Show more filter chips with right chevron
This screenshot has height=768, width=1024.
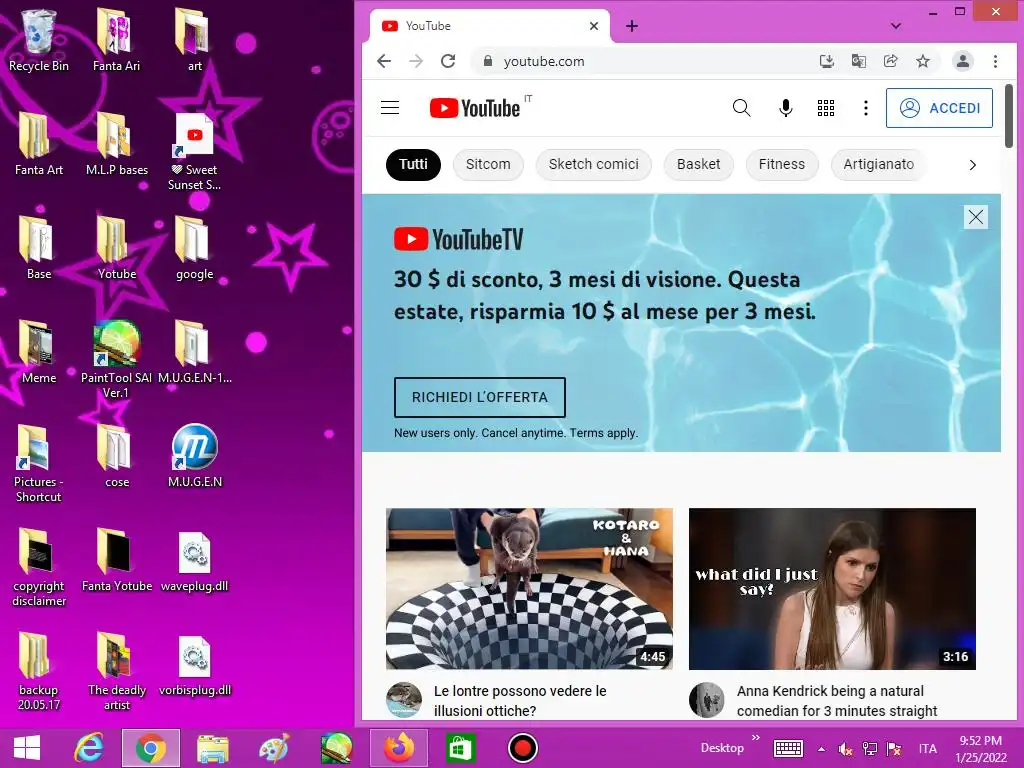972,165
